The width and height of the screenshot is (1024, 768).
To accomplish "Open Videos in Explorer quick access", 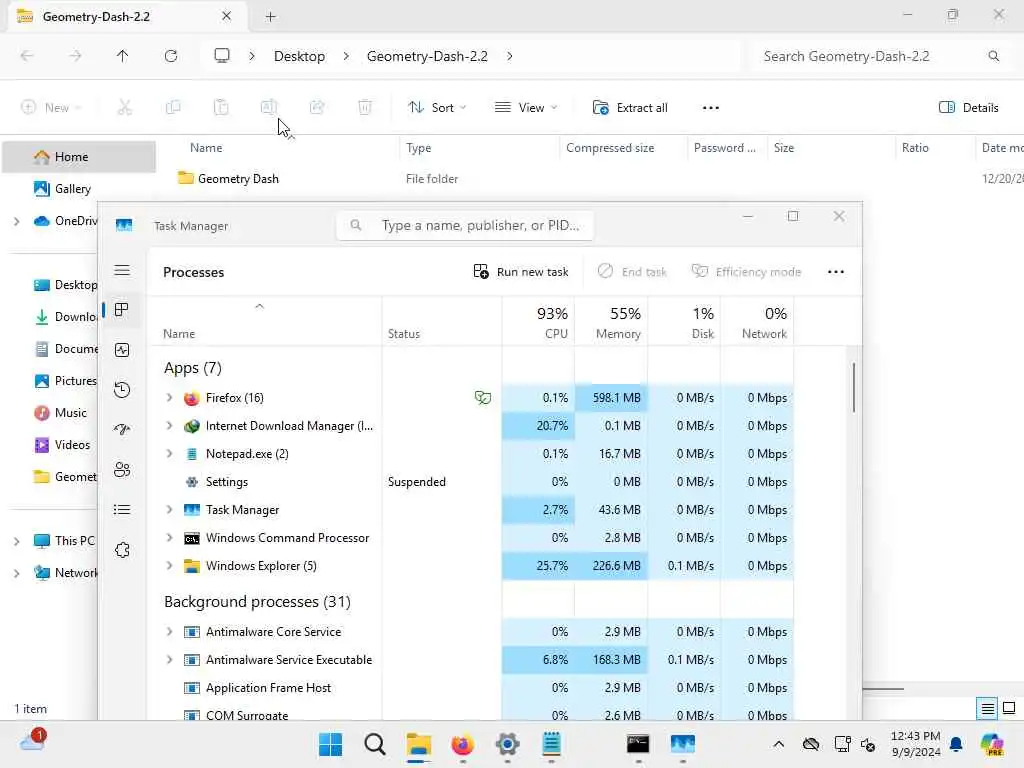I will (62, 445).
